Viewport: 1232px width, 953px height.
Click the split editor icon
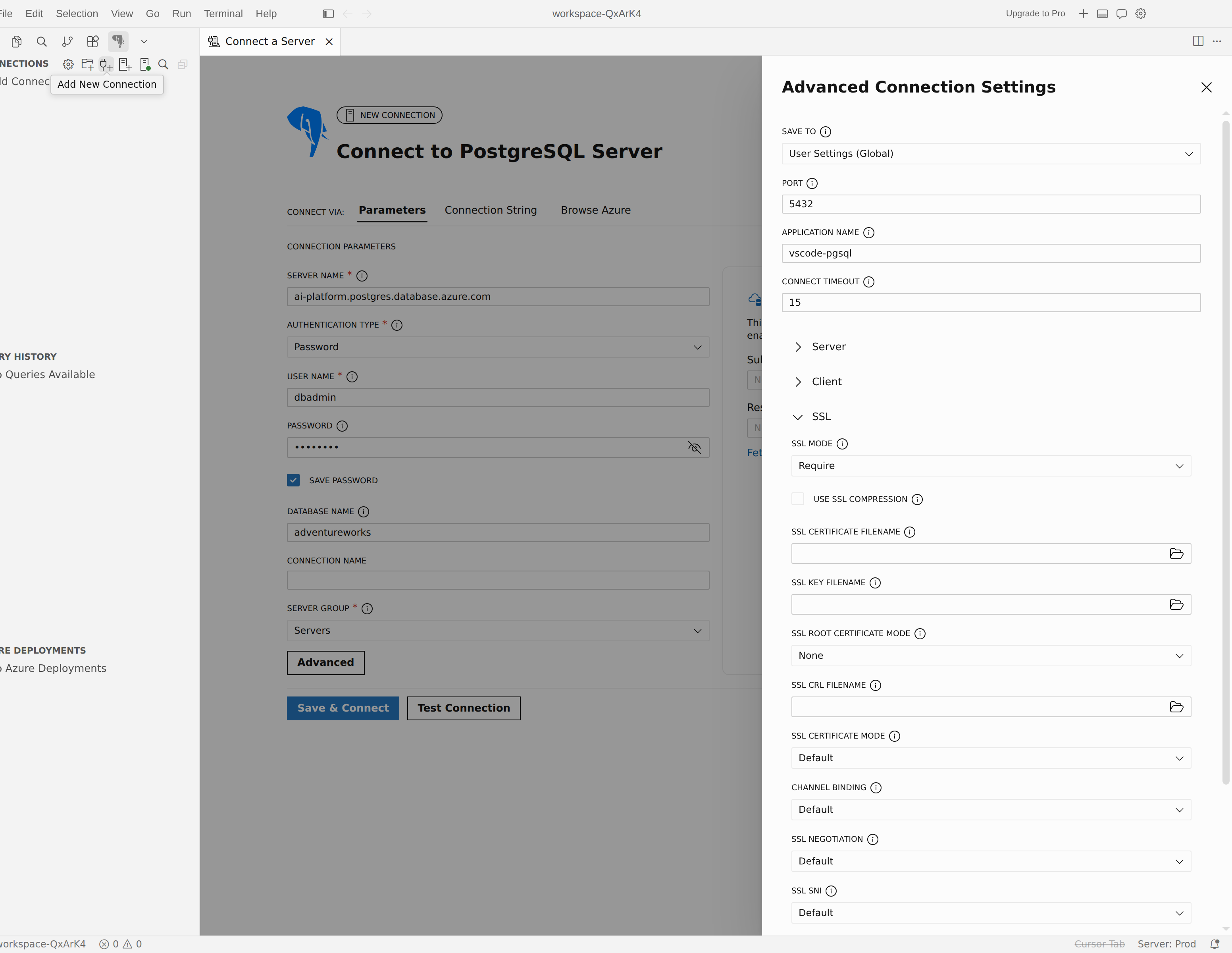[1198, 41]
